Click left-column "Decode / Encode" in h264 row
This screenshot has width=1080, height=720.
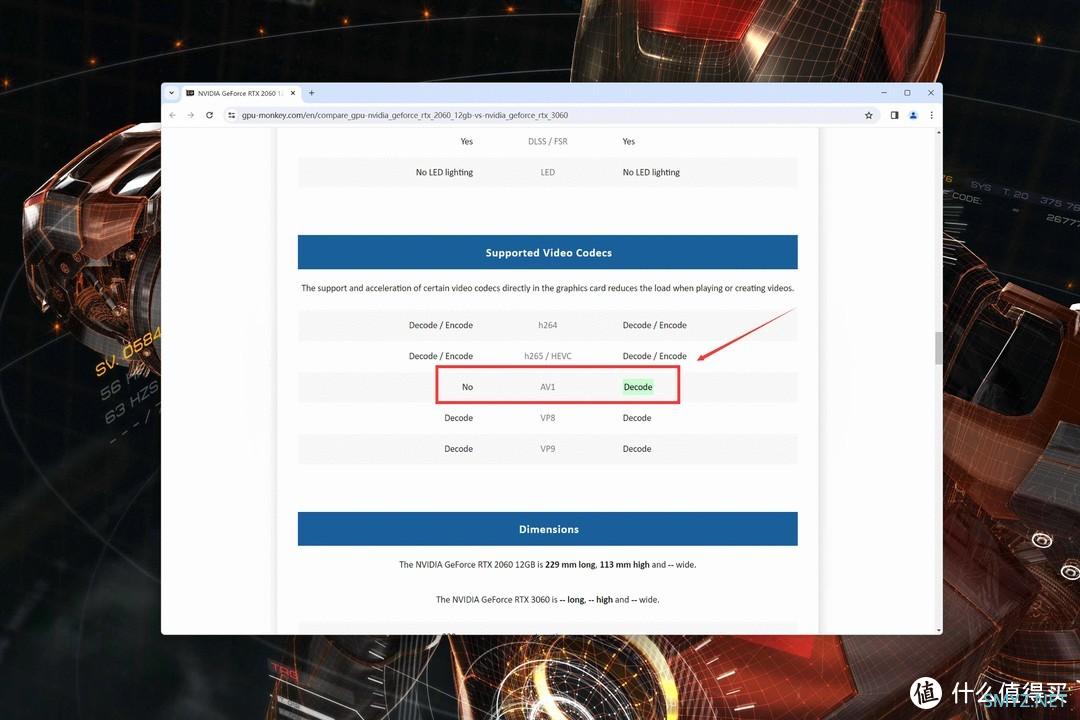pyautogui.click(x=441, y=325)
